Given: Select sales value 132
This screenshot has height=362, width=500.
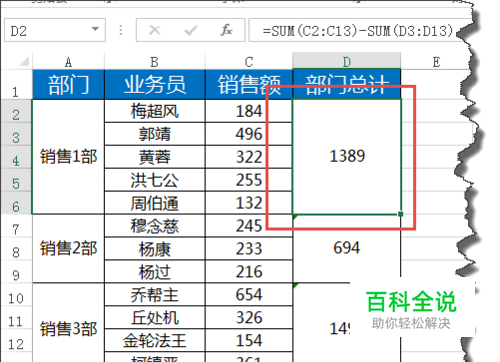Looking at the screenshot, I should click(249, 203).
